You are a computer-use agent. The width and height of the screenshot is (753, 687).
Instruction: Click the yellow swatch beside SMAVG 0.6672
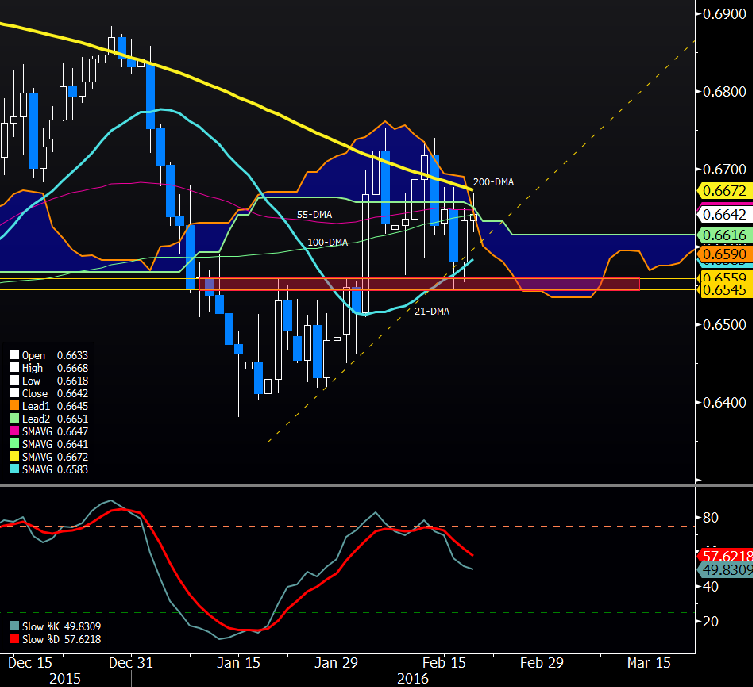click(x=14, y=457)
